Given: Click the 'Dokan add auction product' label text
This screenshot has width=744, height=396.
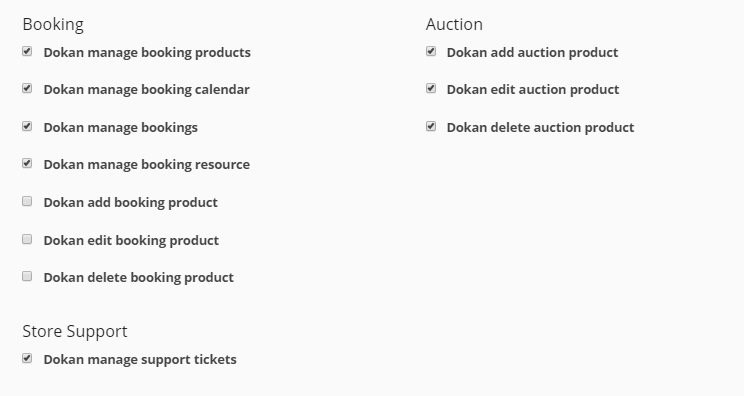Looking at the screenshot, I should pyautogui.click(x=532, y=52).
